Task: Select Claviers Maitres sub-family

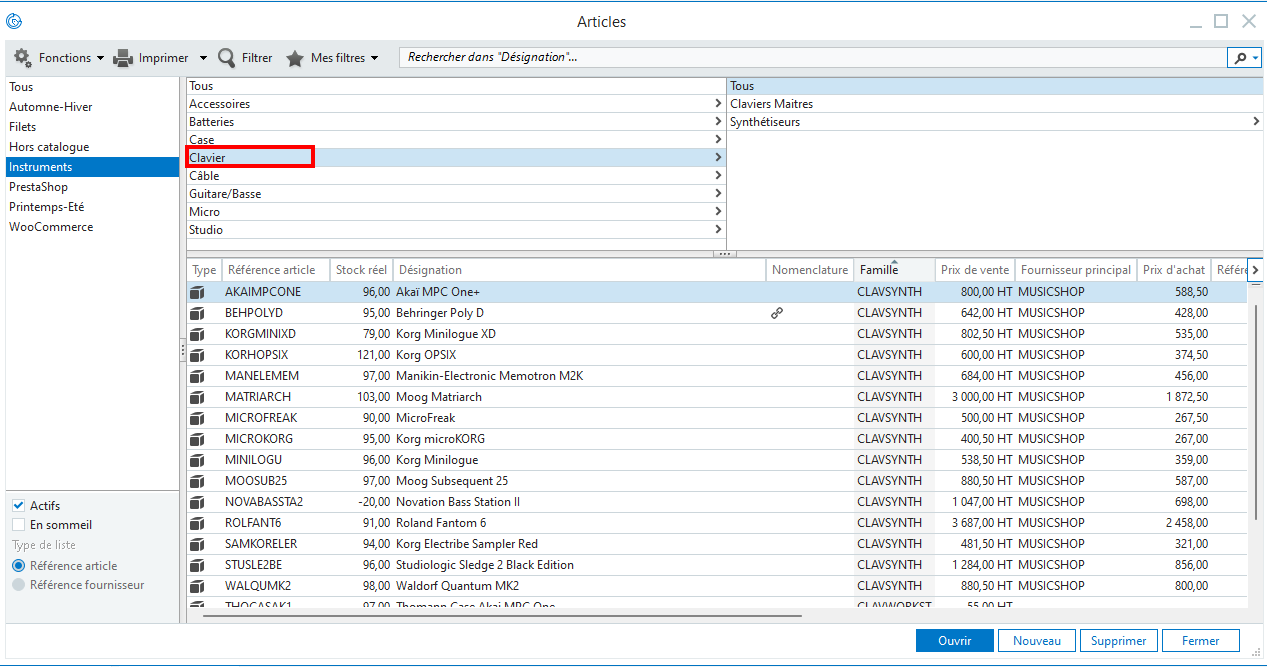Action: pos(995,104)
